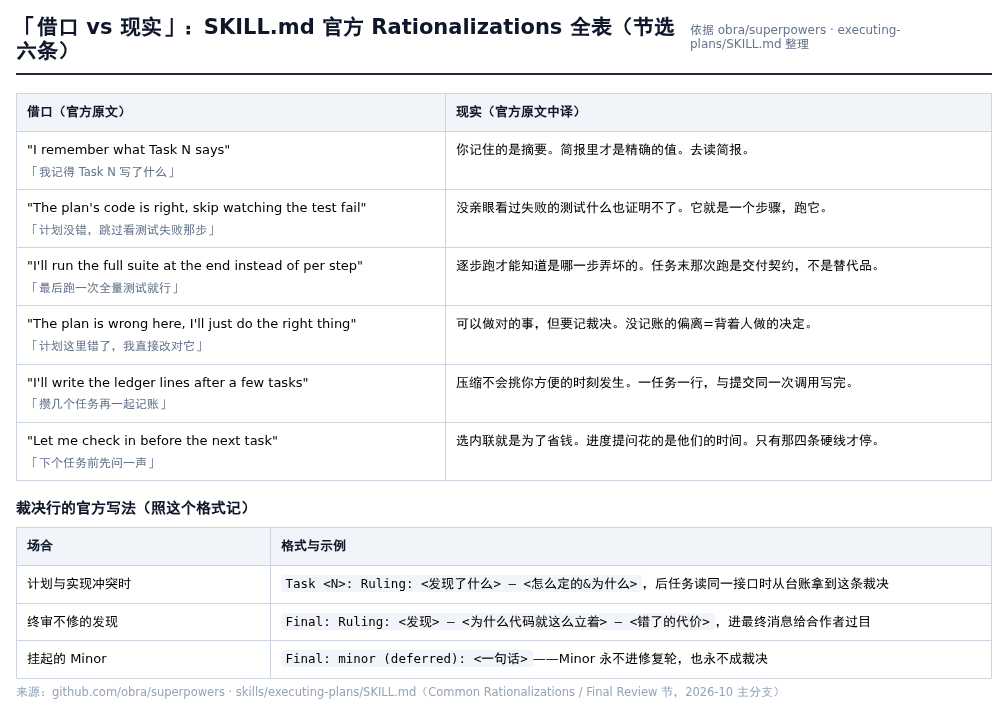Click the row label 计划与实现冲突时
The height and width of the screenshot is (715, 1008).
pos(79,584)
